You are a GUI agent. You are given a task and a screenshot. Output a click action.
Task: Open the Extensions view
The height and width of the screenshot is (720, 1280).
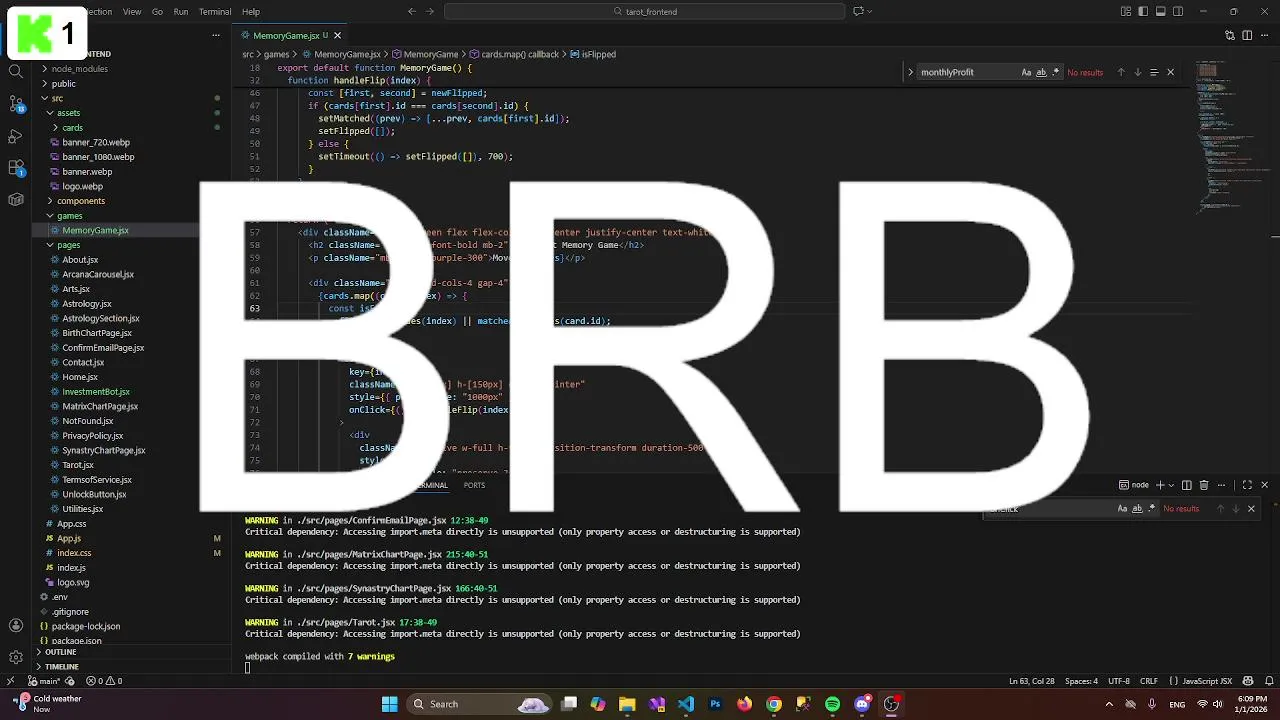point(16,167)
